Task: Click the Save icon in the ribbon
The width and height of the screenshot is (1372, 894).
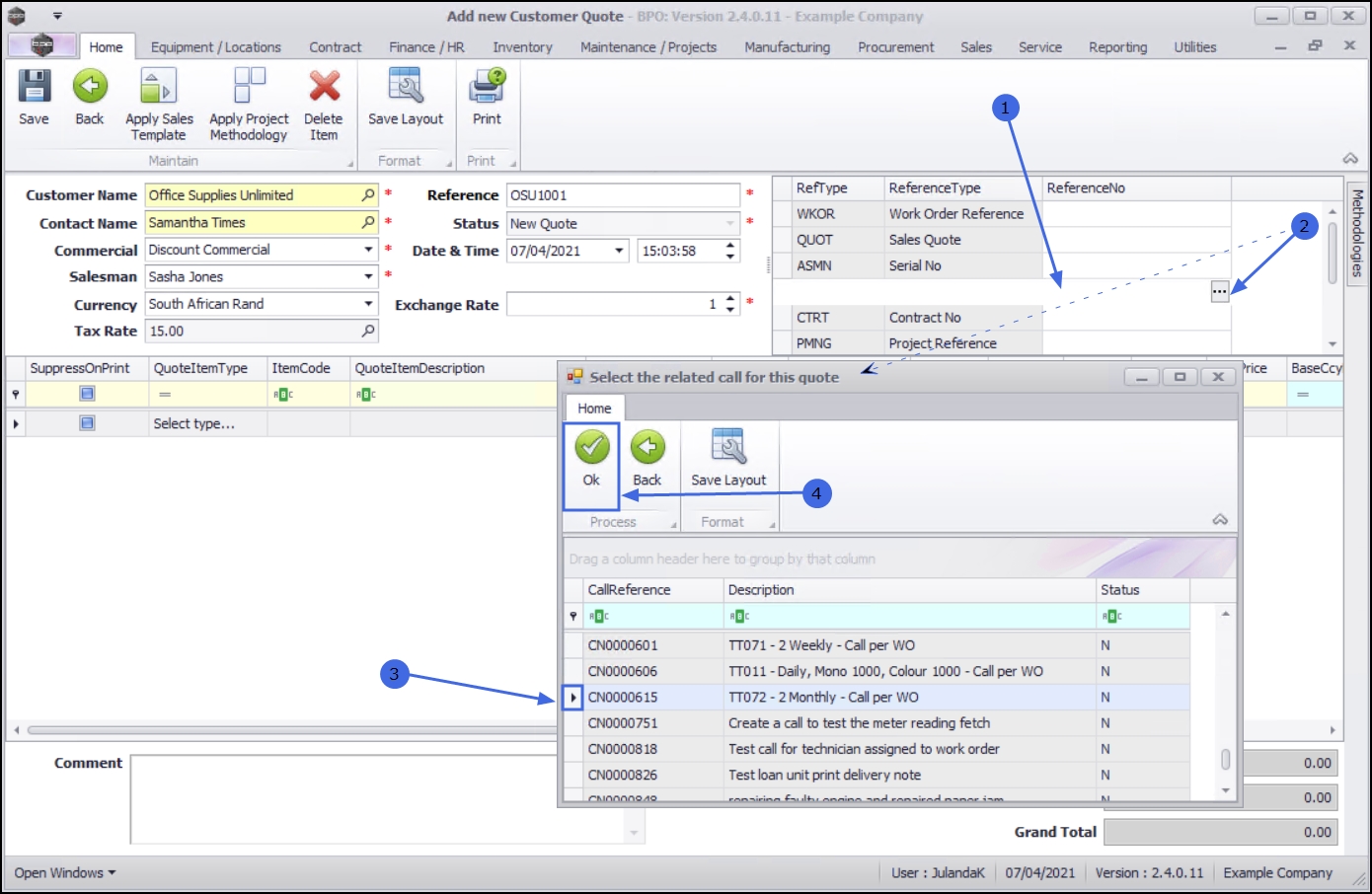Action: [x=34, y=98]
